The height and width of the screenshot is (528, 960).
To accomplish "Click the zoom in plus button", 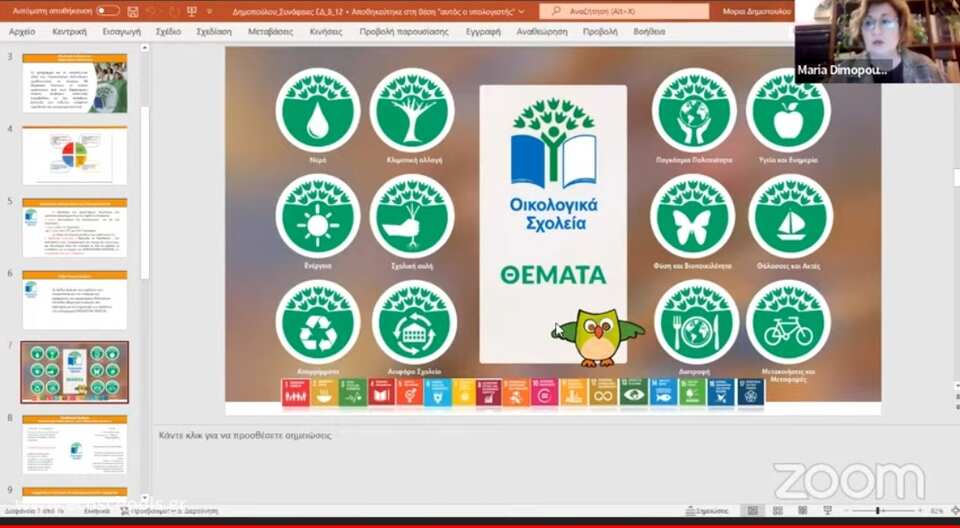I will tap(920, 510).
